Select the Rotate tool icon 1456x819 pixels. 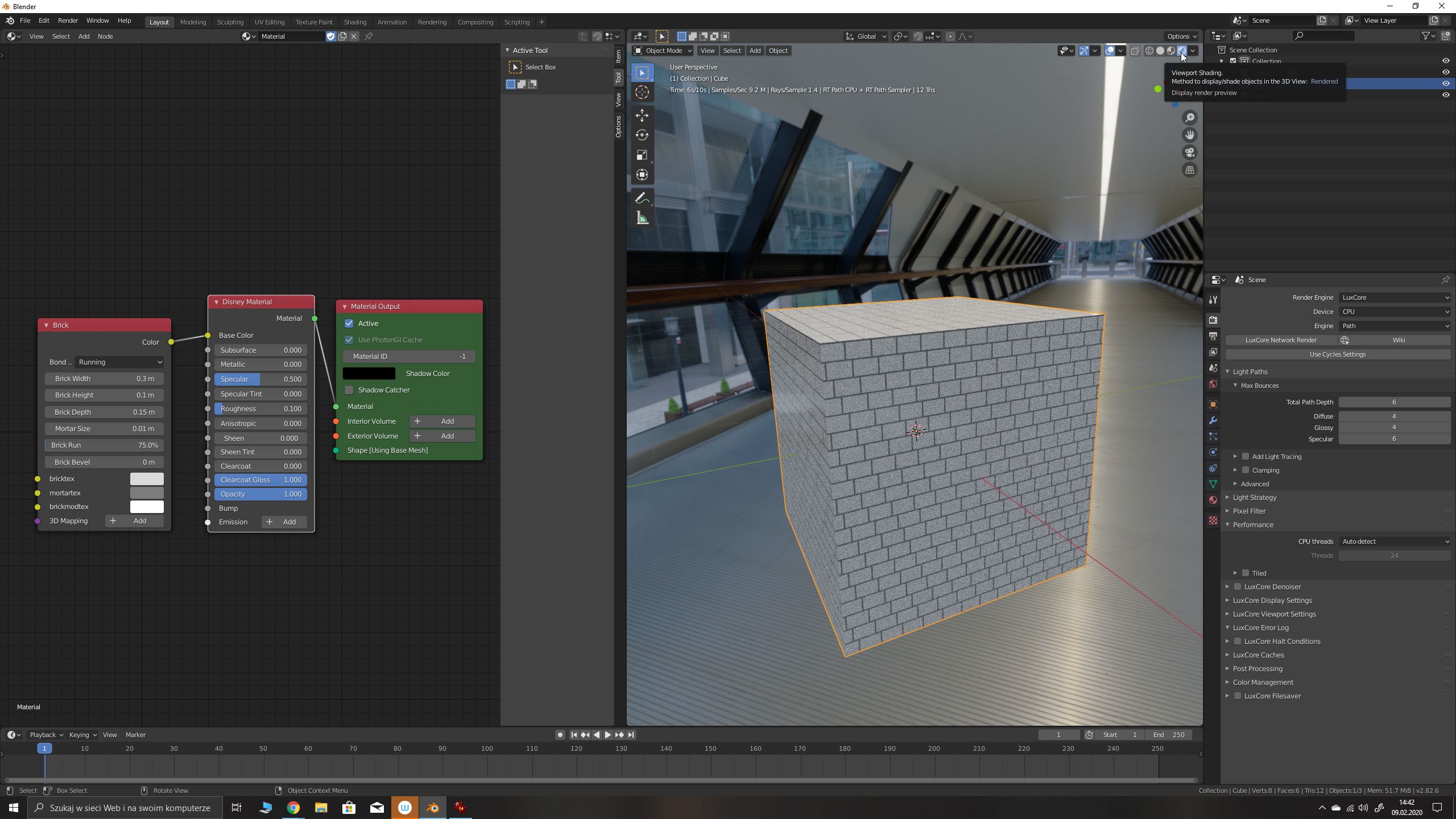point(642,135)
